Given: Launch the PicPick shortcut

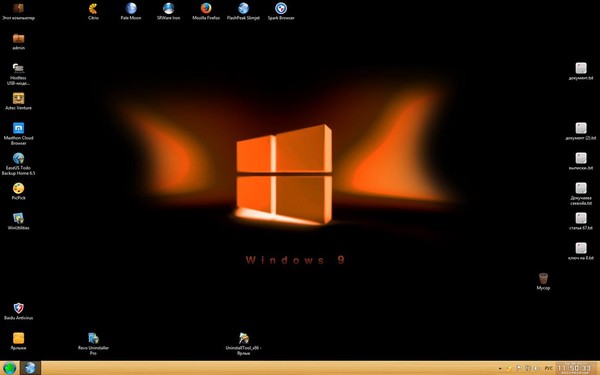Looking at the screenshot, I should click(18, 191).
